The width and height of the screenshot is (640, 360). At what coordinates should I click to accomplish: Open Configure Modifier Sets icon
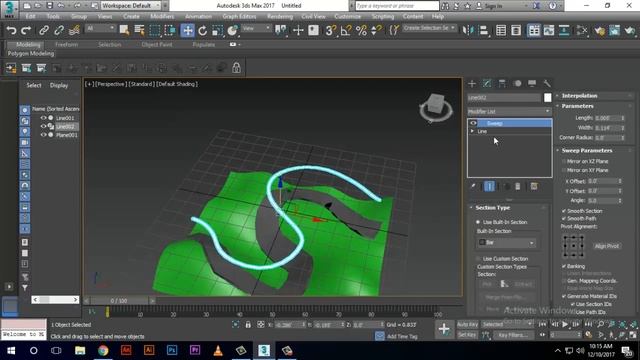click(x=534, y=186)
